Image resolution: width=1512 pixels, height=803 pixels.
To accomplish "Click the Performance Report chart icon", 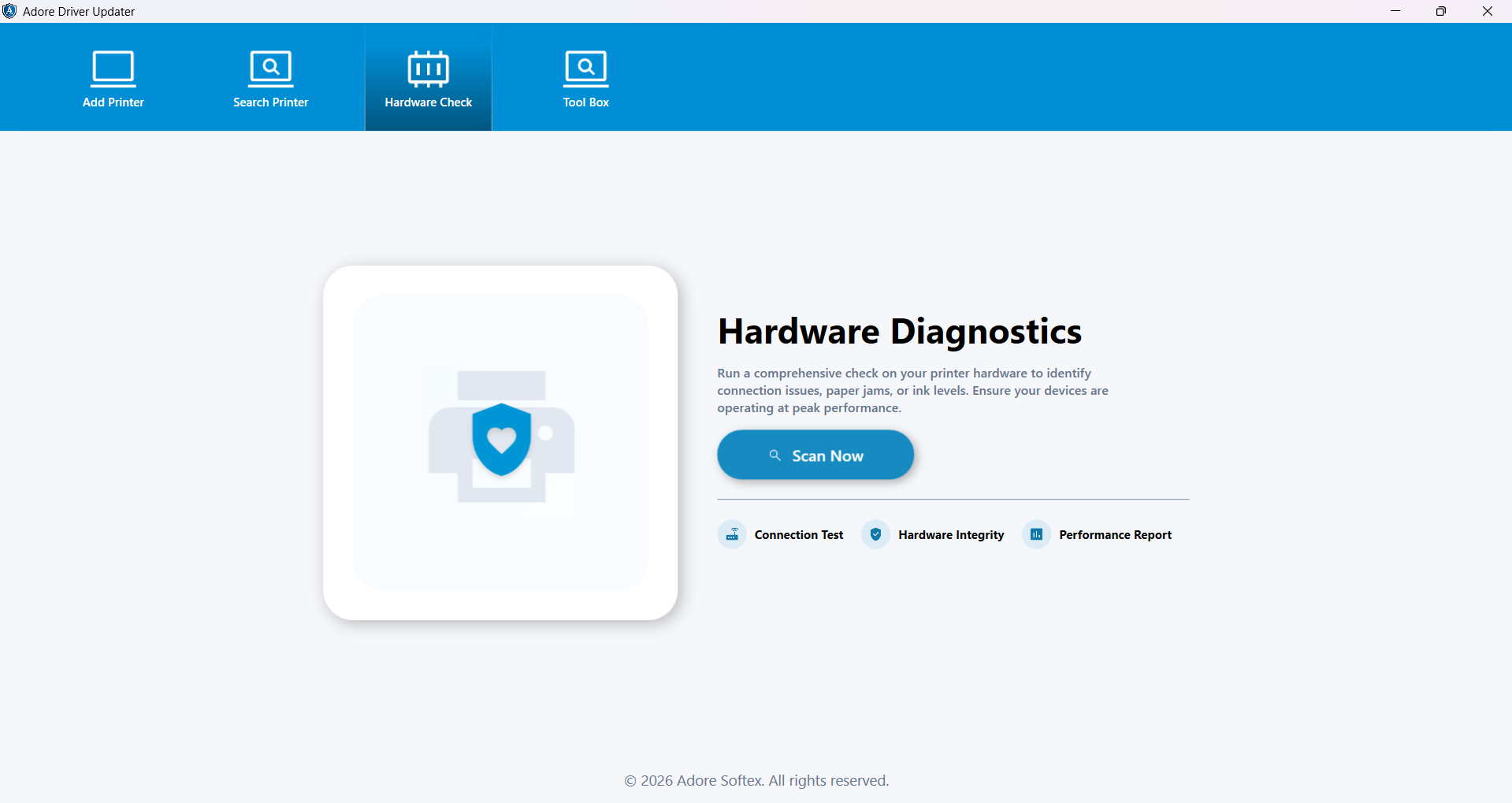I will click(x=1036, y=534).
